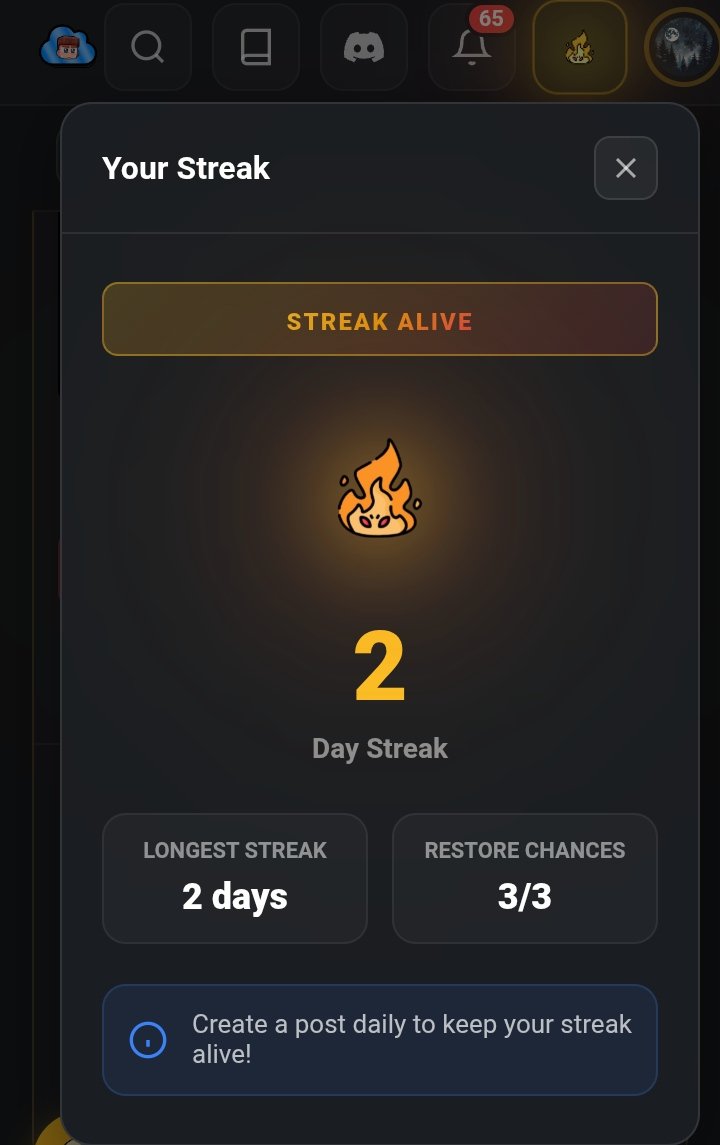Open the Discord icon link
720x1145 pixels.
tap(364, 47)
